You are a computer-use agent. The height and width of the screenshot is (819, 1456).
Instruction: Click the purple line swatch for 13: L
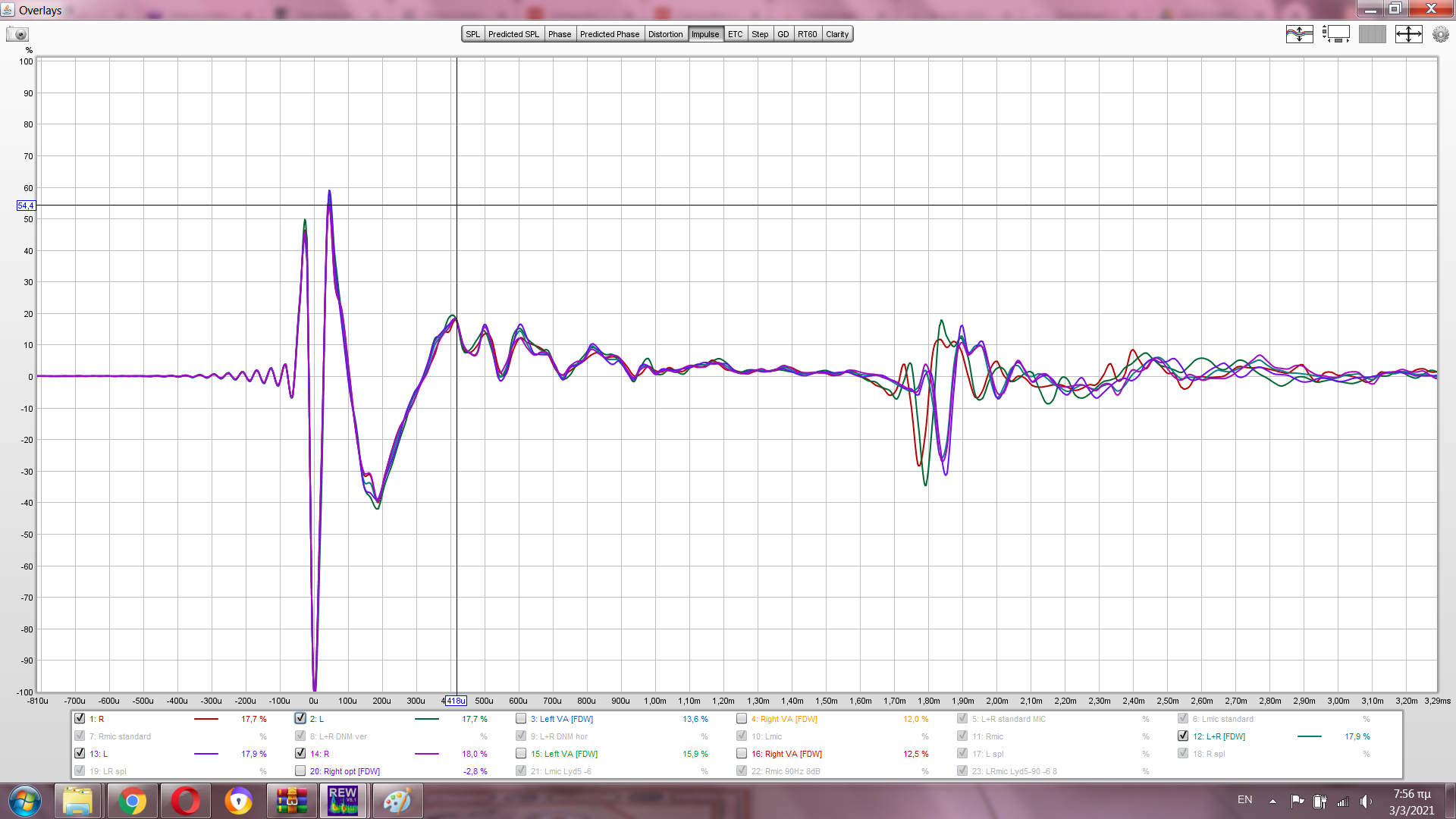206,754
